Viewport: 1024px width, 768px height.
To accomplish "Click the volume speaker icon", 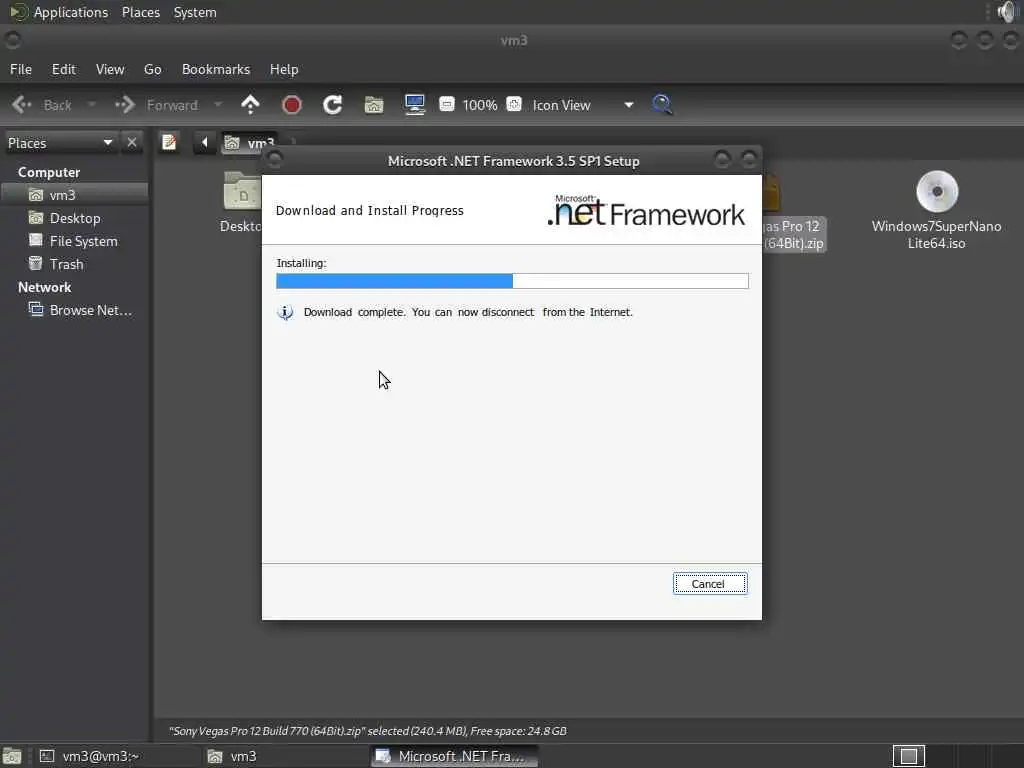I will (1008, 12).
